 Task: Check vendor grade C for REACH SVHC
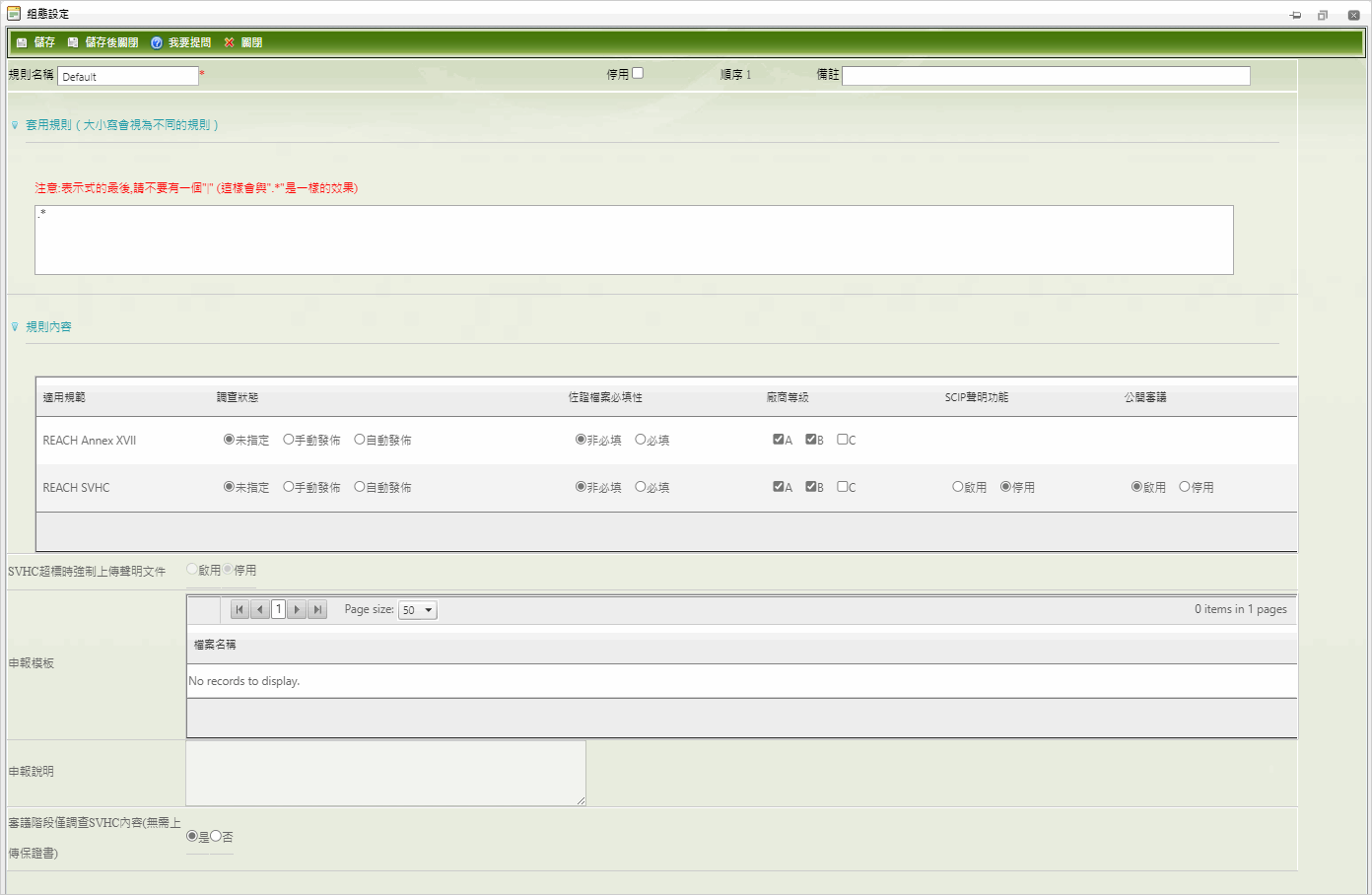tap(843, 487)
